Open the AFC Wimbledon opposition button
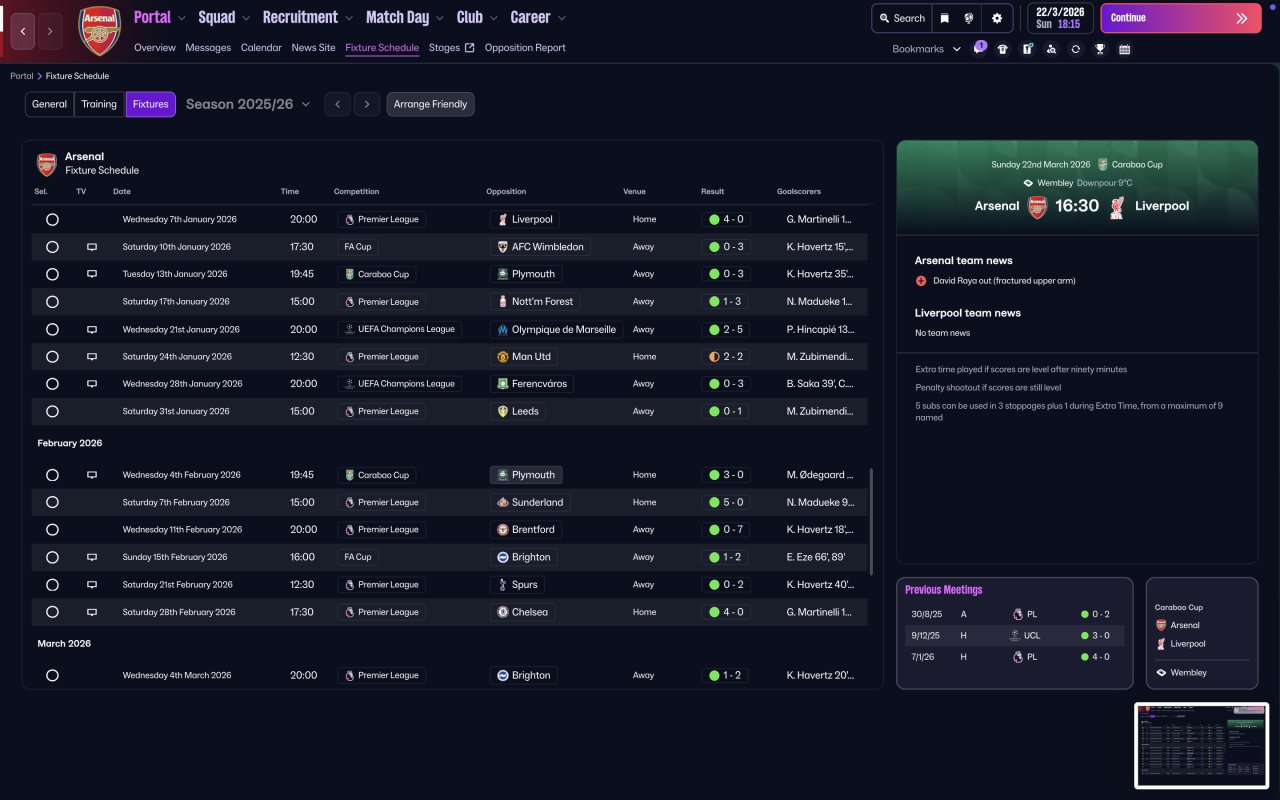Screen dimensions: 1280x800 (540, 247)
